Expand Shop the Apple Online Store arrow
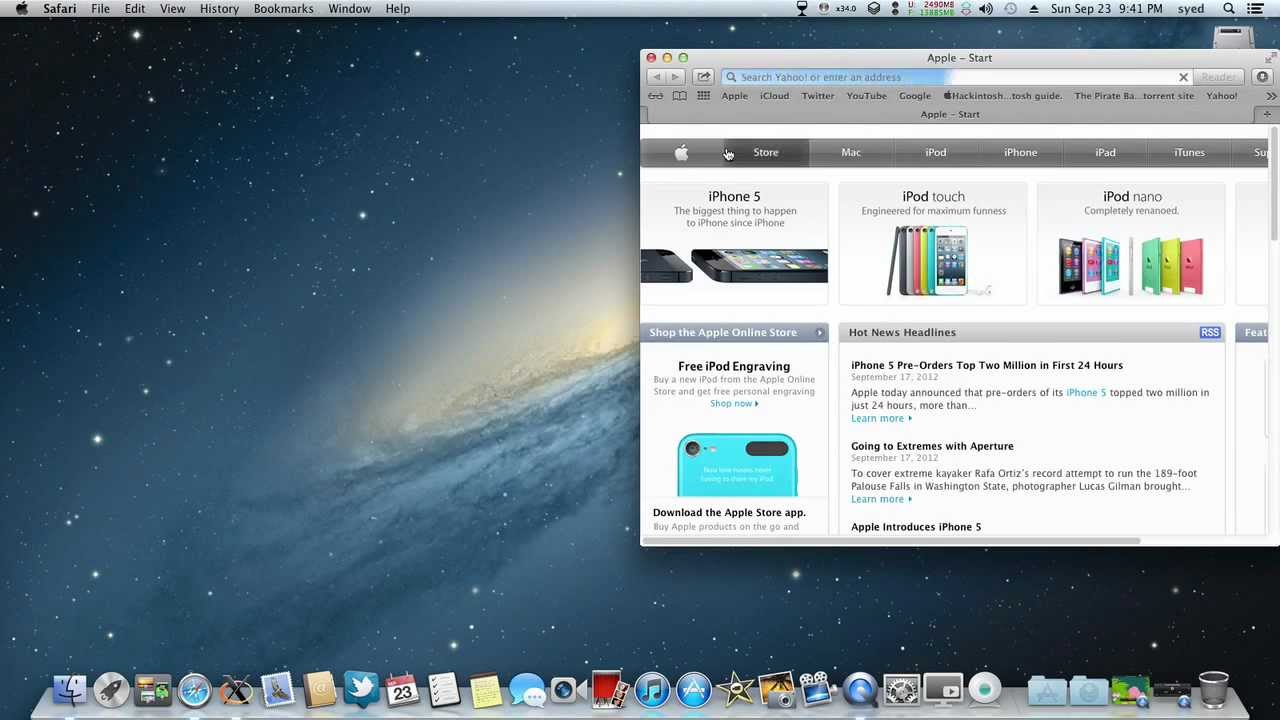The width and height of the screenshot is (1280, 720). tap(819, 332)
